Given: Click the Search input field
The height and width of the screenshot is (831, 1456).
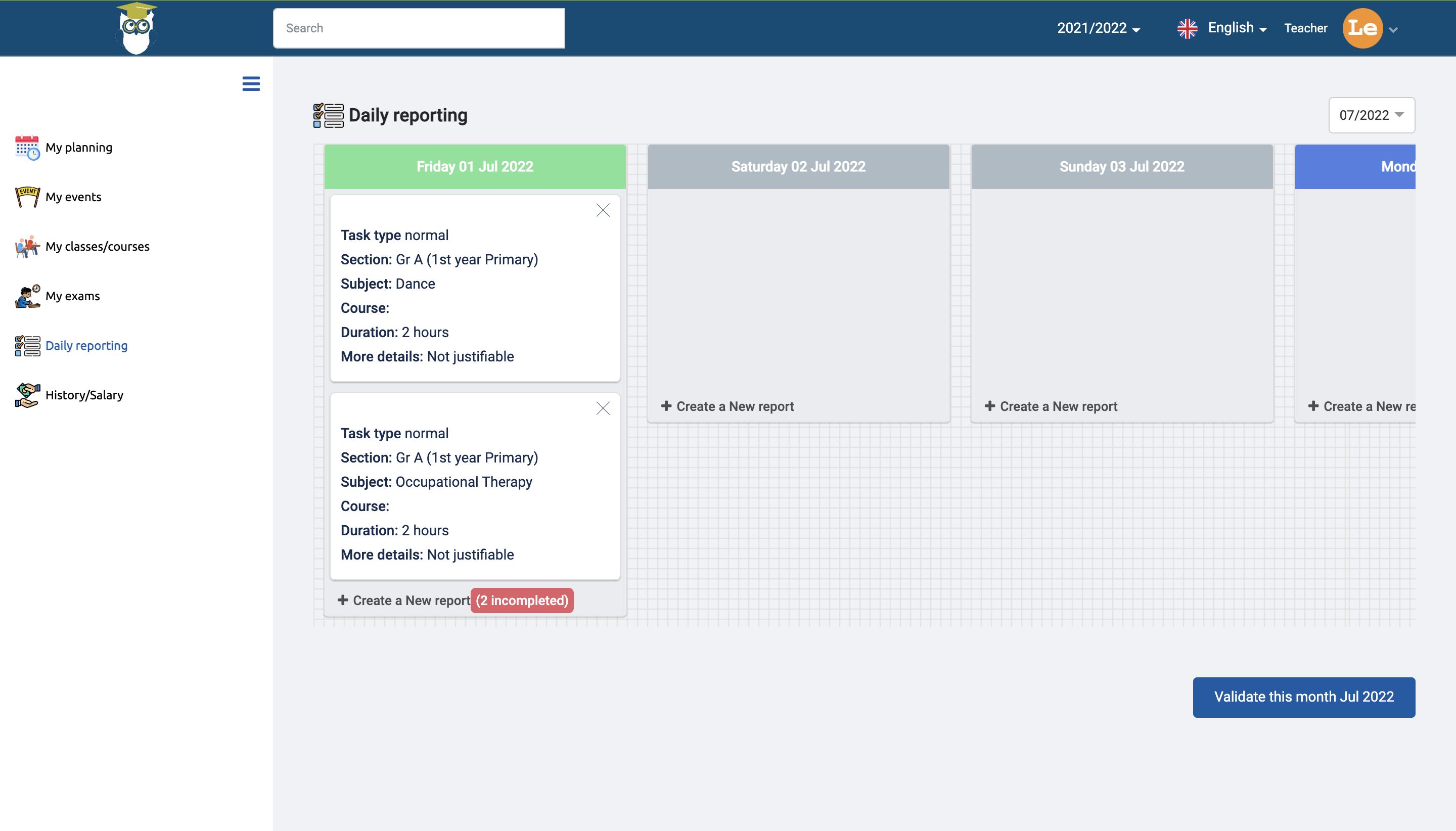Looking at the screenshot, I should click(419, 28).
